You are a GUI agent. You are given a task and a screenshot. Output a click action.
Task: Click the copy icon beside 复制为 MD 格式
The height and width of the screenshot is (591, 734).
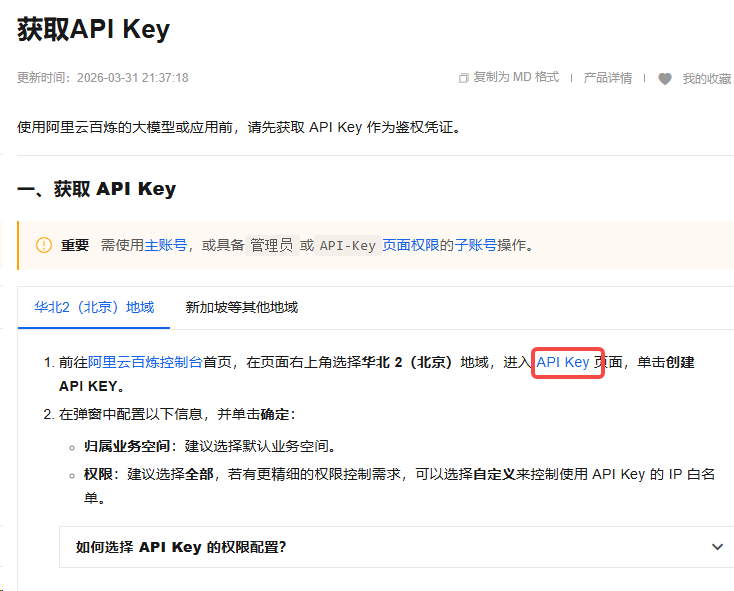pyautogui.click(x=463, y=78)
